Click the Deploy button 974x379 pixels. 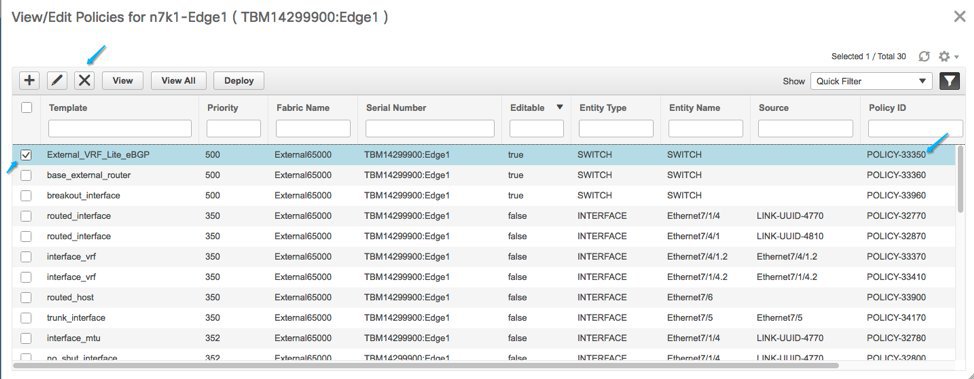[x=239, y=81]
